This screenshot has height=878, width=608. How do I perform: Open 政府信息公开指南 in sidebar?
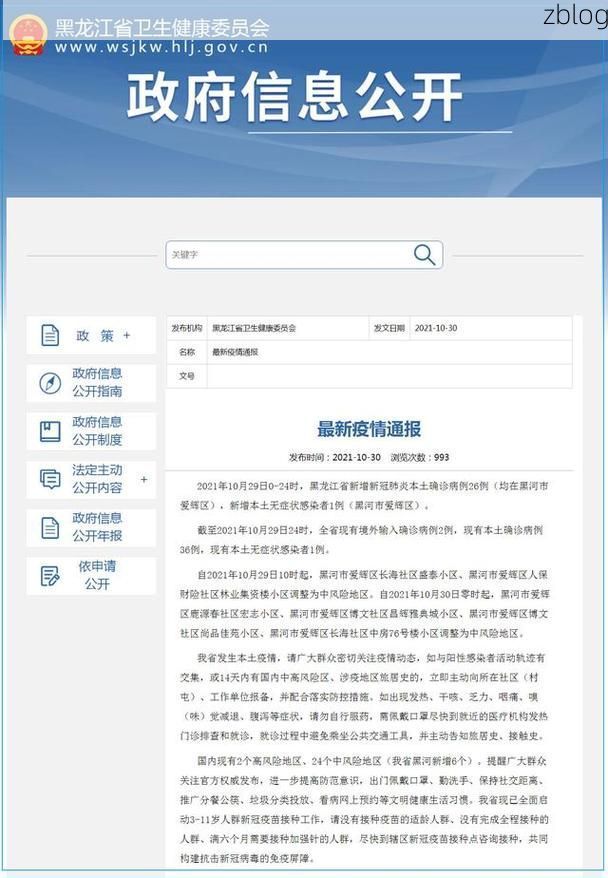pos(91,382)
